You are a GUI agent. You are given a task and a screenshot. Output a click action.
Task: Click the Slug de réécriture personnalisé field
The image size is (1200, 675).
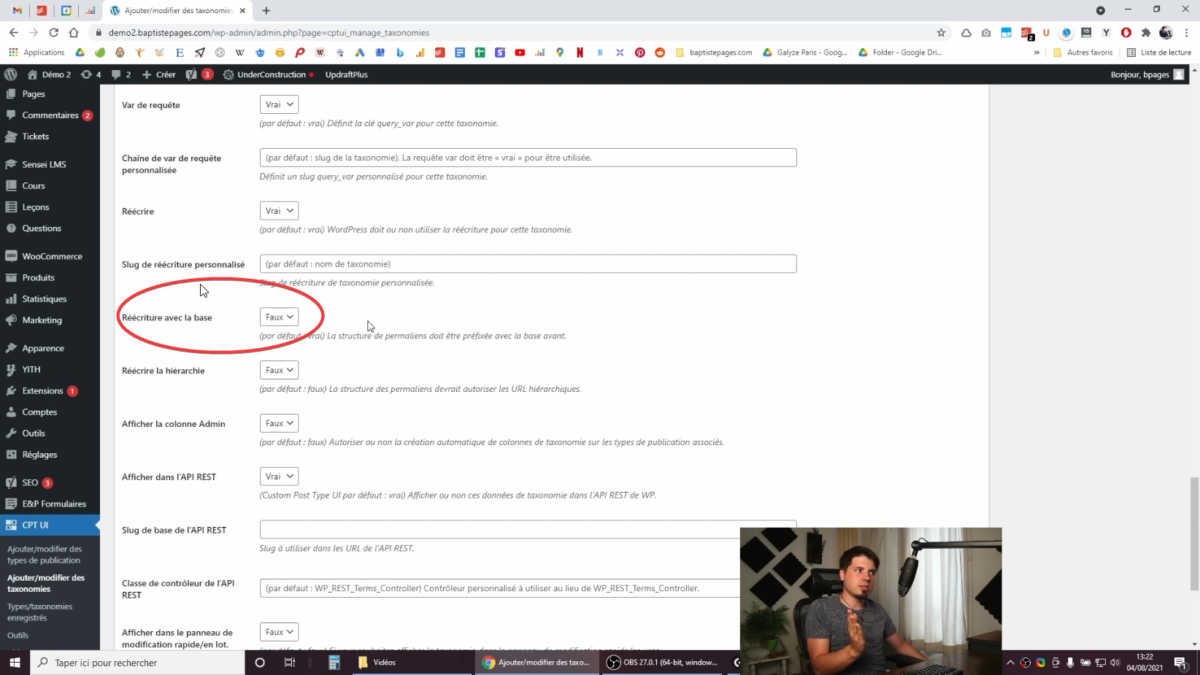tap(528, 264)
